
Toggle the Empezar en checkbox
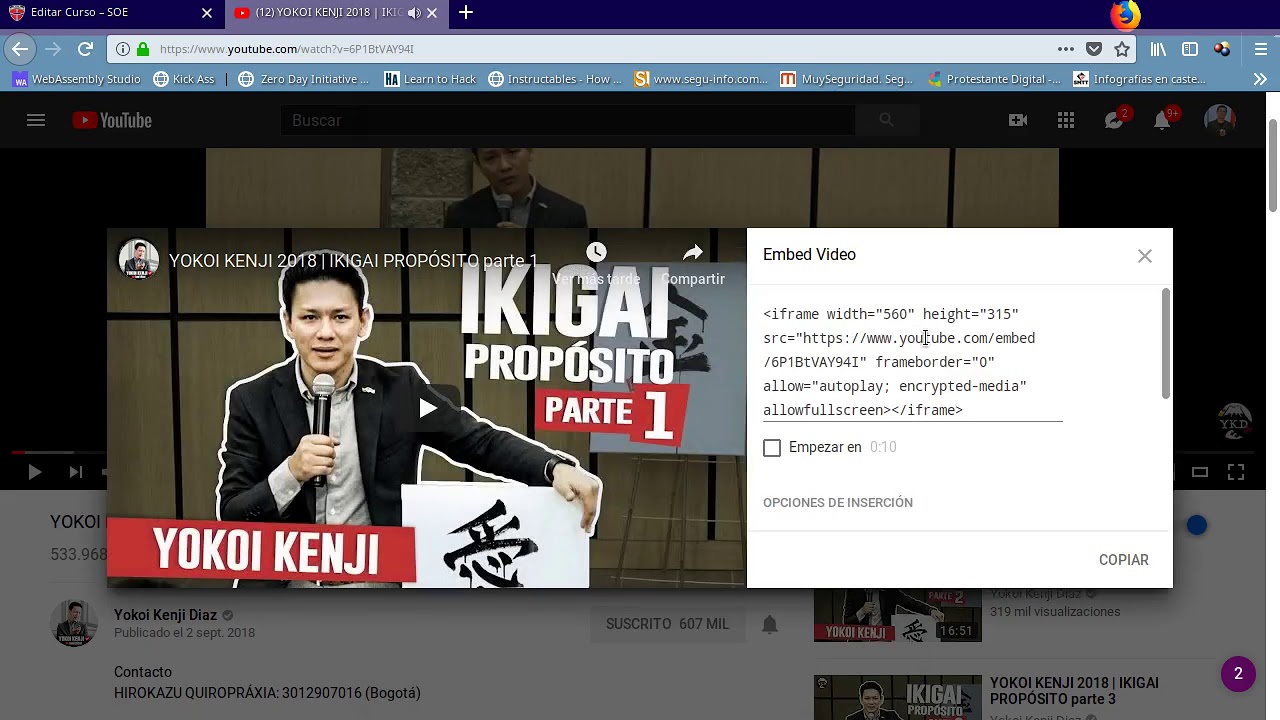pyautogui.click(x=772, y=448)
